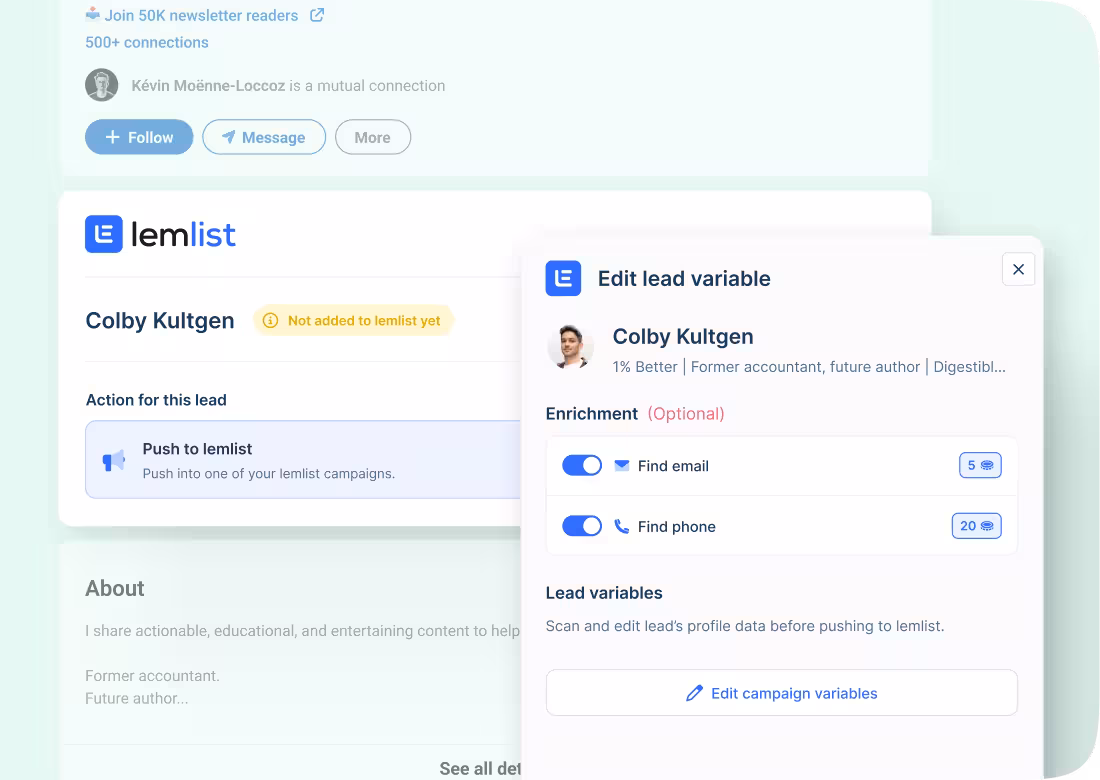Viewport: 1100px width, 780px height.
Task: View the 500+ connections link
Action: (x=147, y=42)
